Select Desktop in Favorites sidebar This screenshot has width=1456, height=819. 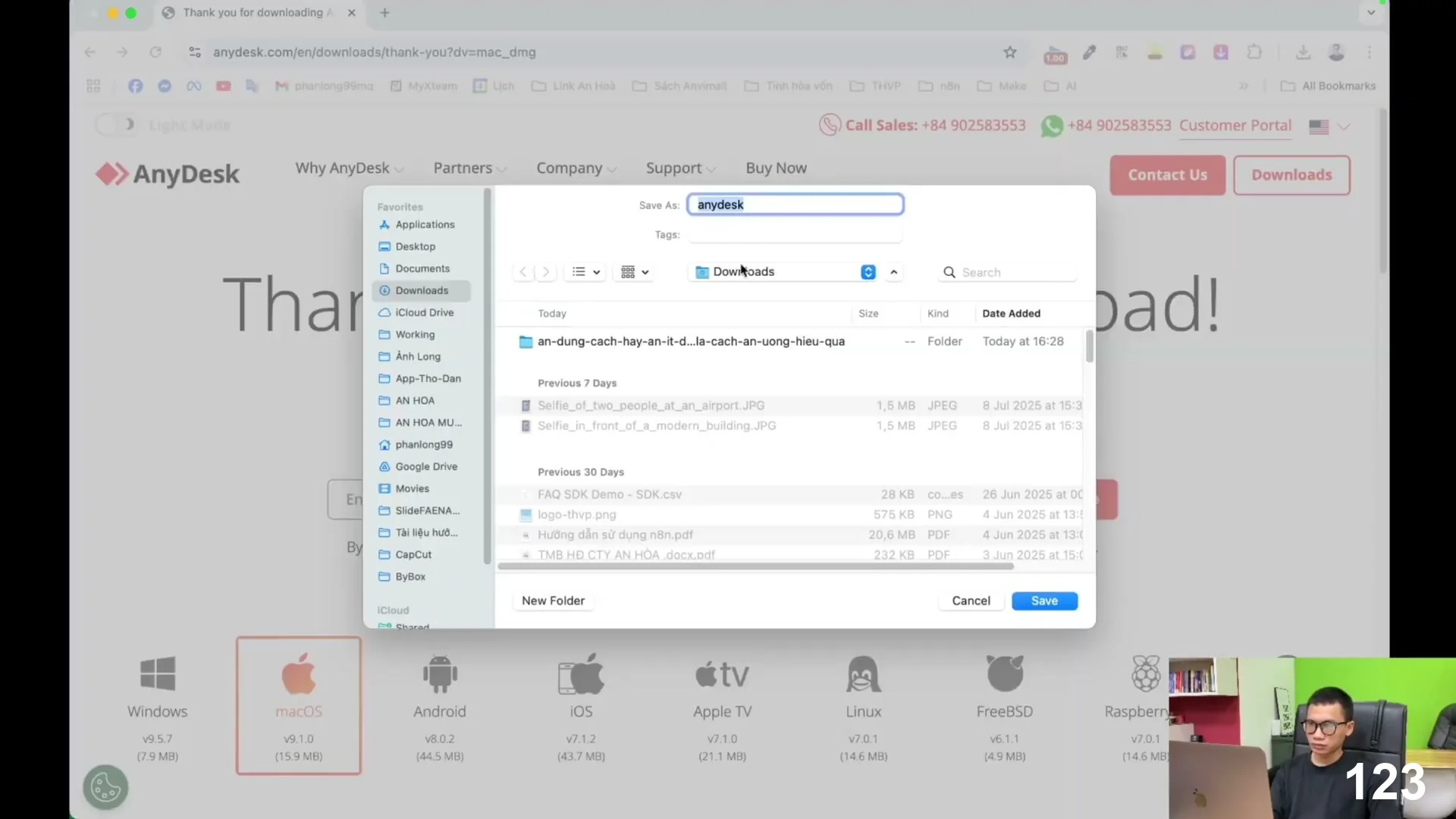click(422, 246)
